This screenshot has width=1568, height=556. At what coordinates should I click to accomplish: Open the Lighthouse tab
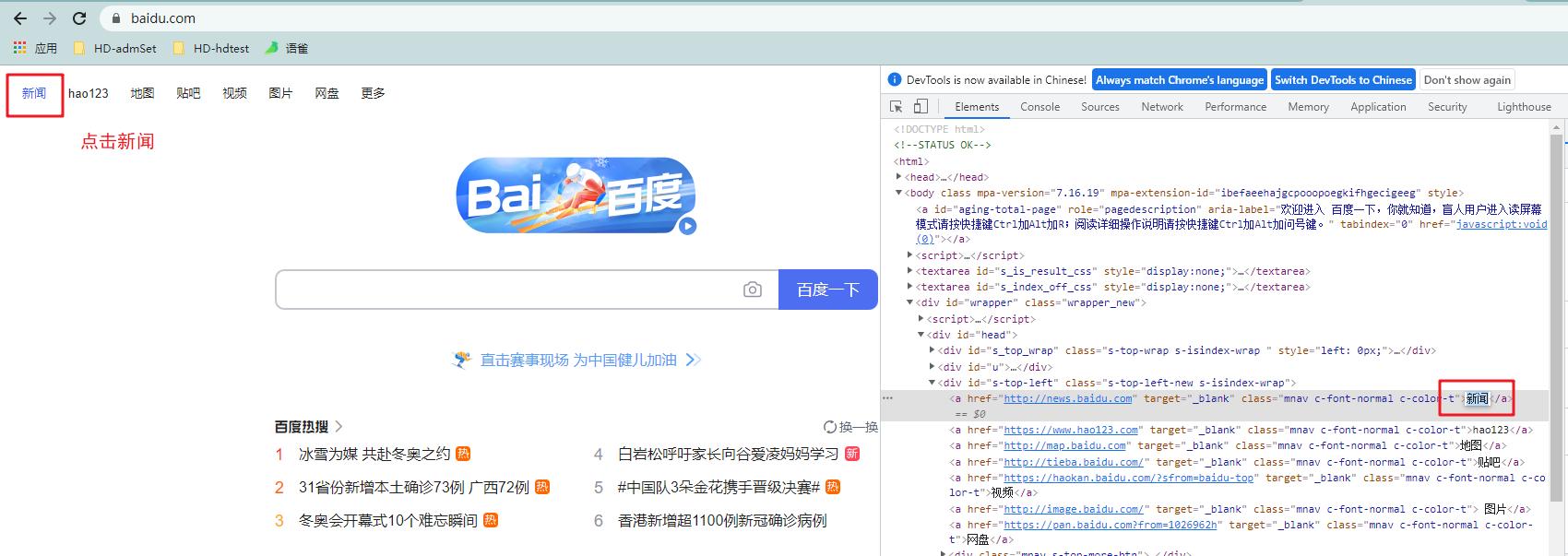1524,107
